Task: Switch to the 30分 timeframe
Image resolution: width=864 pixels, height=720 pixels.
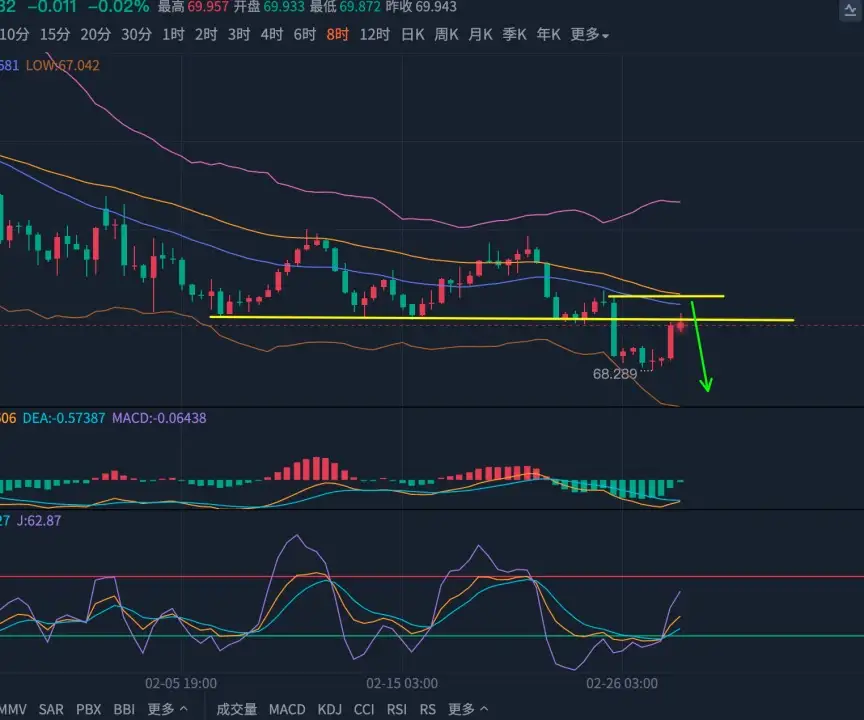Action: coord(137,35)
